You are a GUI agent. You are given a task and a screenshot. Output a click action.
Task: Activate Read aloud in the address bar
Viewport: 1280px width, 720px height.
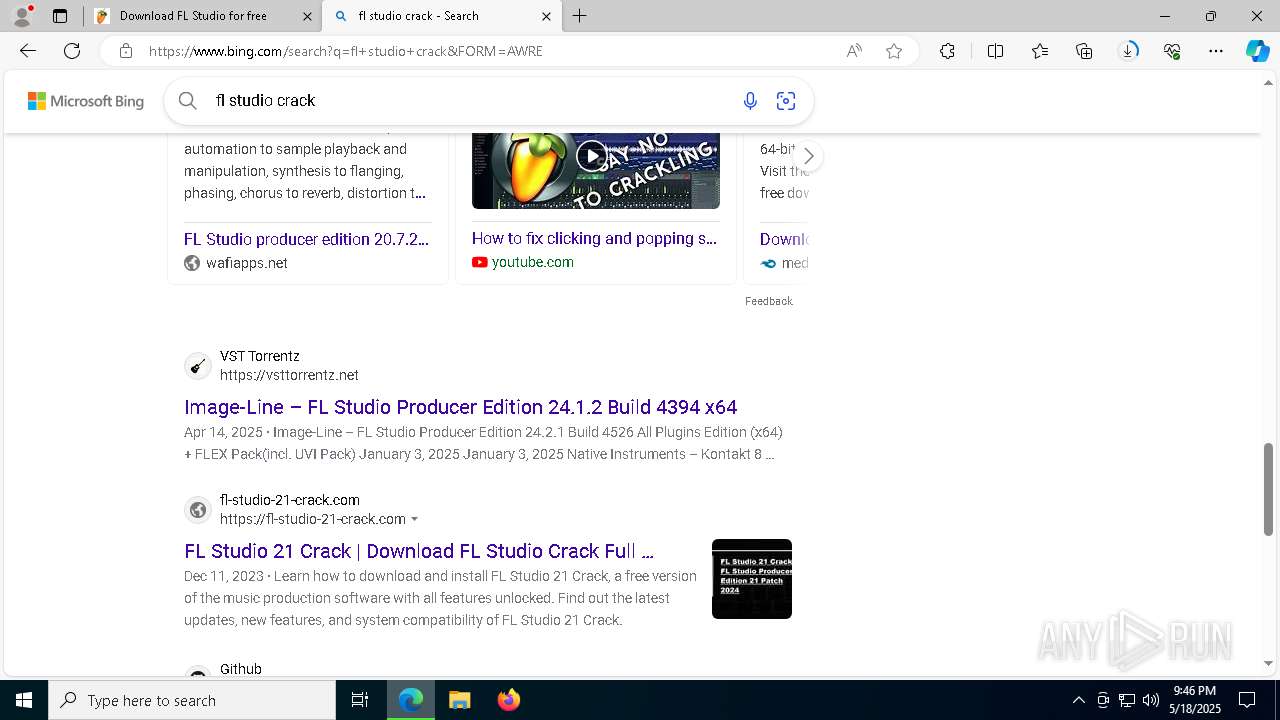tap(854, 51)
